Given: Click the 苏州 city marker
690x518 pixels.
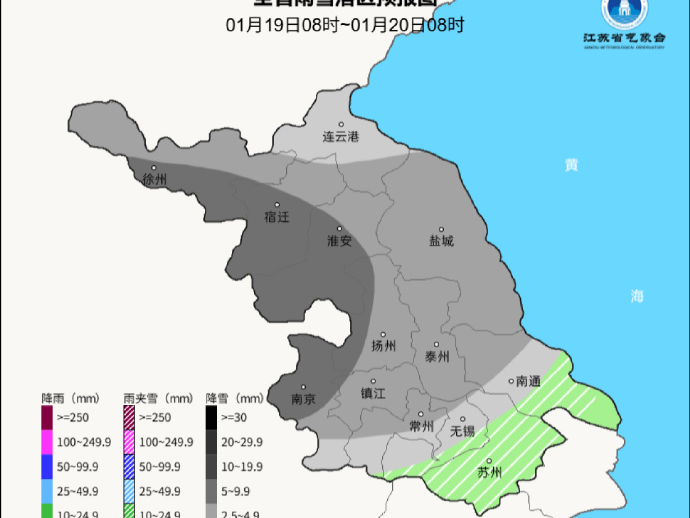Looking at the screenshot, I should (x=490, y=460).
